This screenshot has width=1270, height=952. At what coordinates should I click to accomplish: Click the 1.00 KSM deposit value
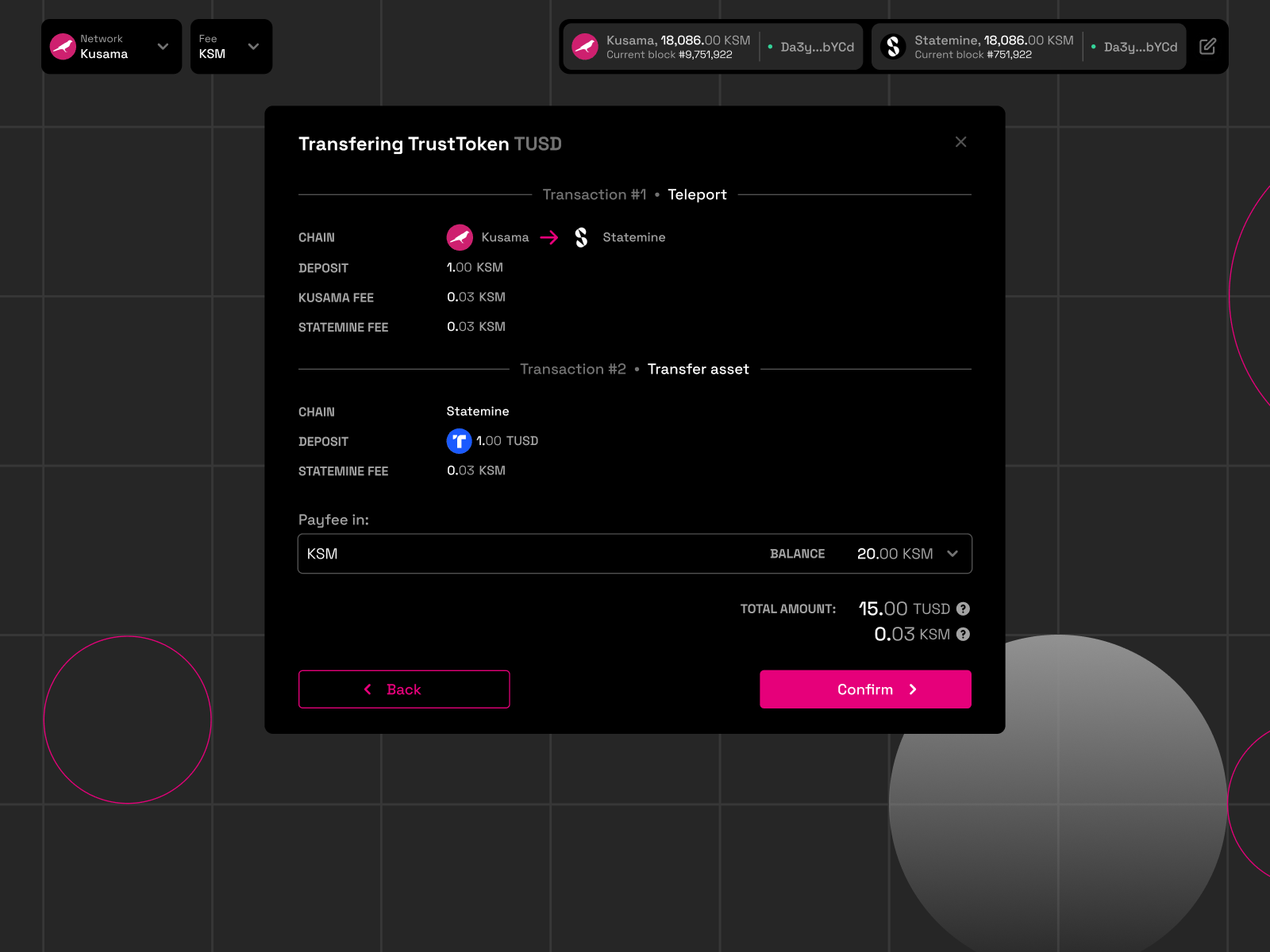click(x=475, y=267)
